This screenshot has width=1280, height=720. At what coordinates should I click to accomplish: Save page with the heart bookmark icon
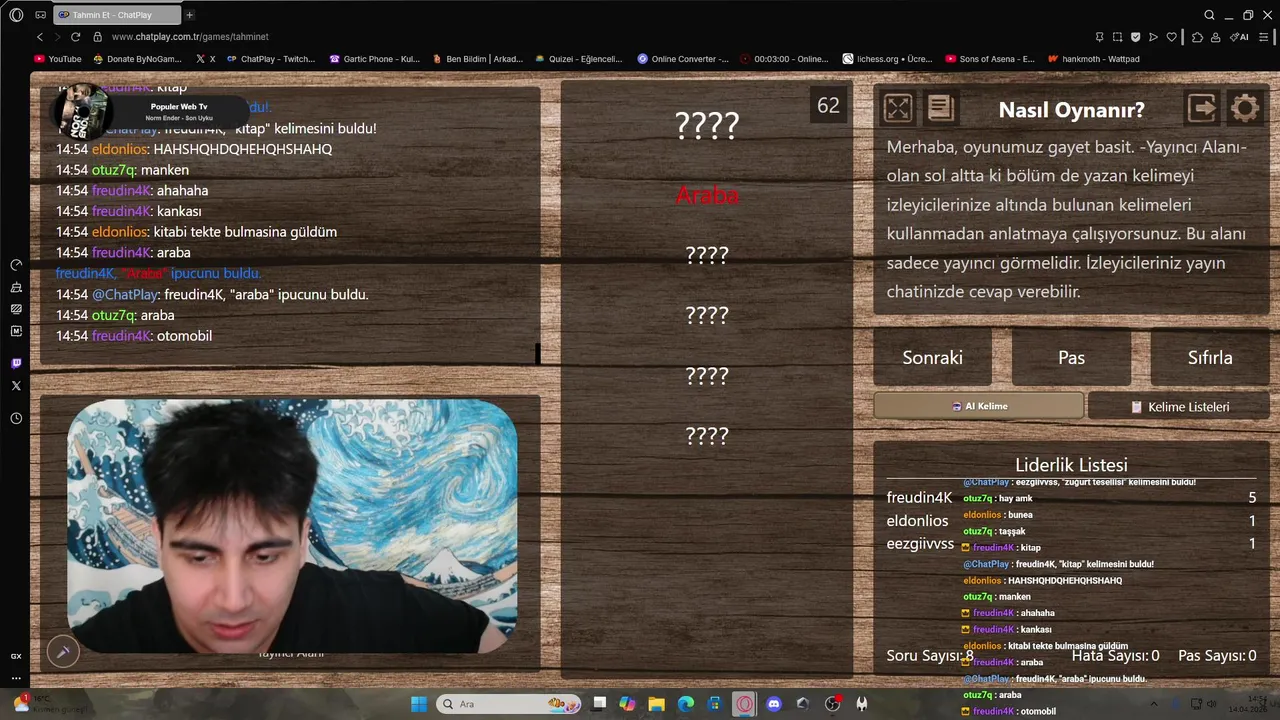[1171, 37]
